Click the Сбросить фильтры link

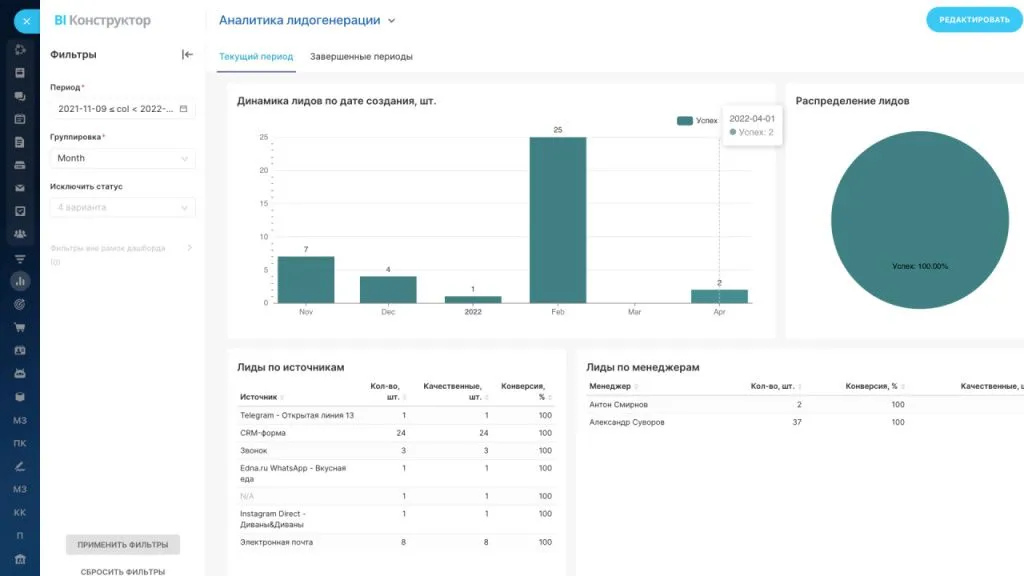[x=123, y=571]
